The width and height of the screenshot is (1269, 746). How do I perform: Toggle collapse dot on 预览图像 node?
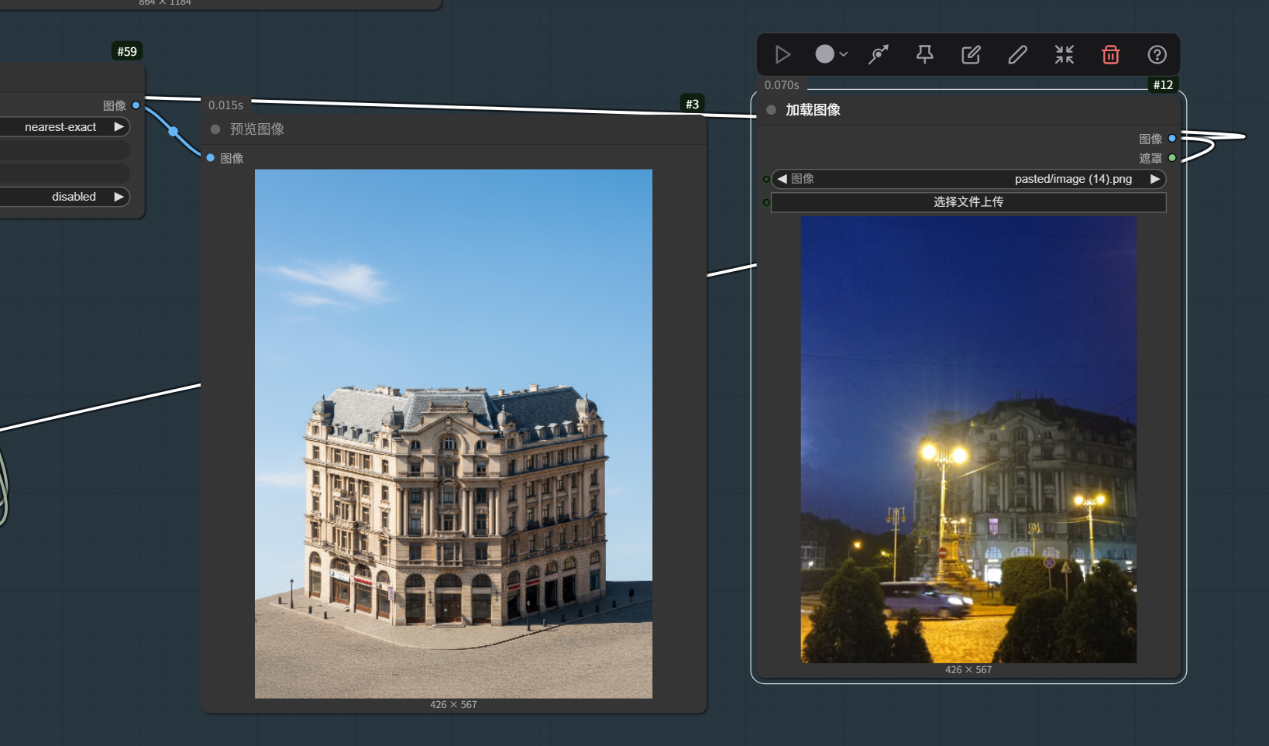coord(215,129)
